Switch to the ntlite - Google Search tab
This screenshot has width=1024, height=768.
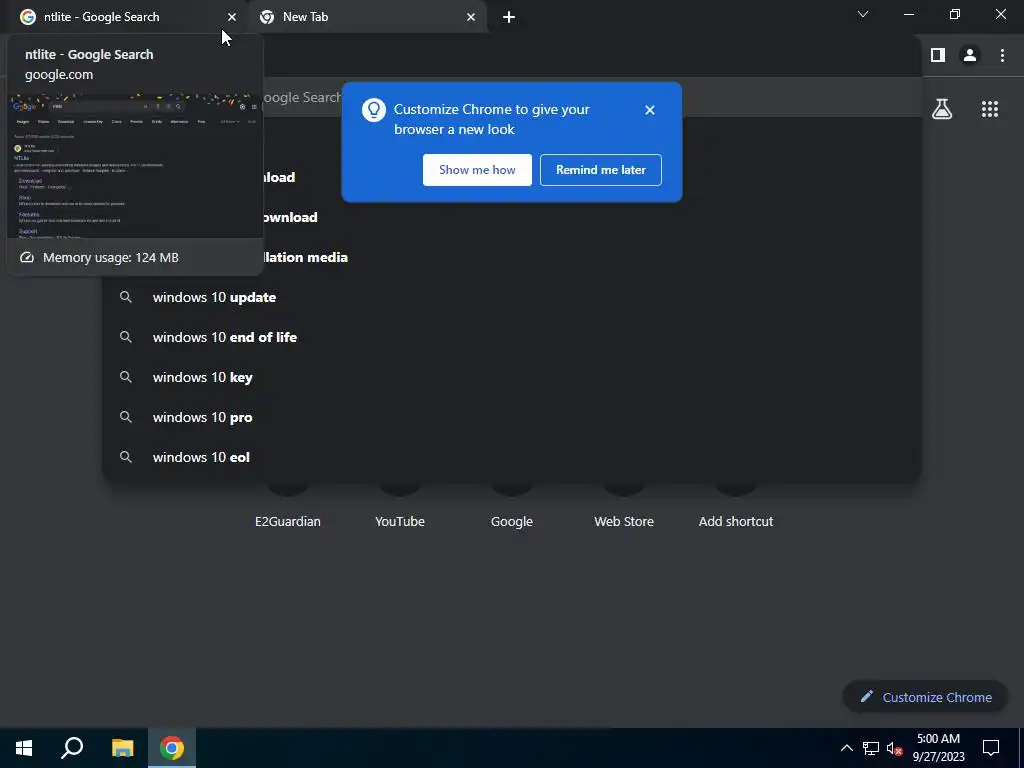click(x=124, y=17)
